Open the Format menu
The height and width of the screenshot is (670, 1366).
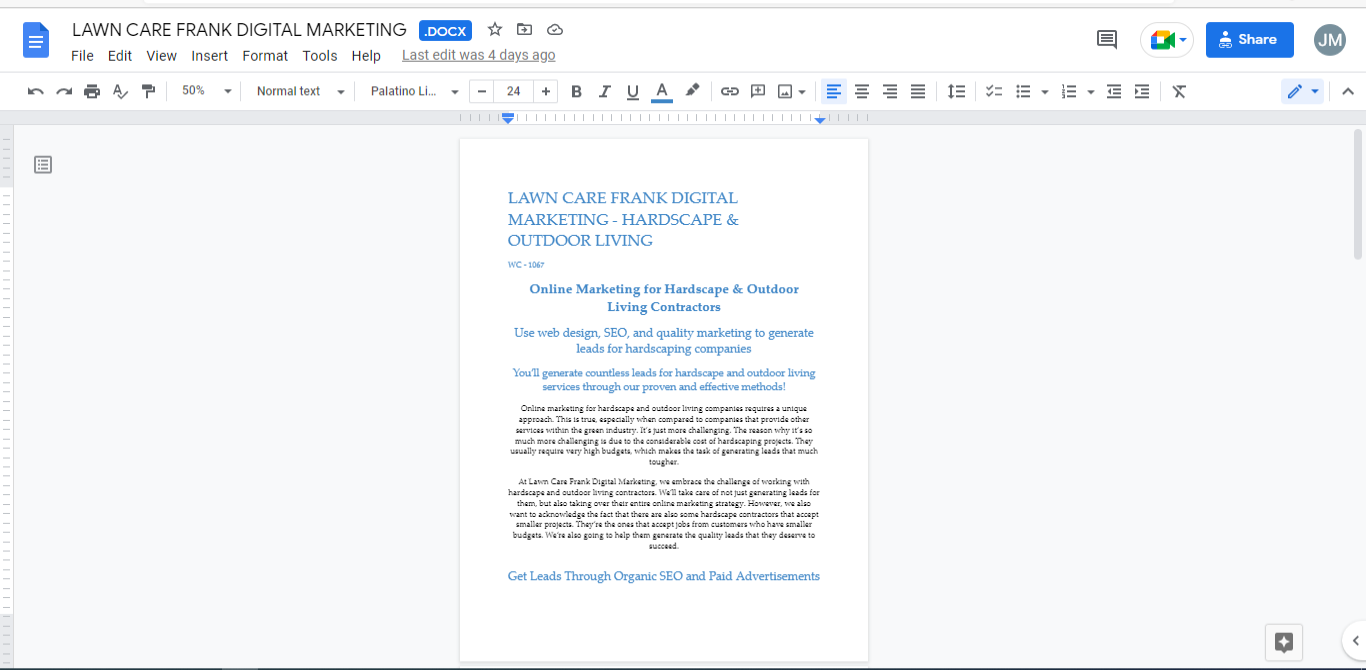[265, 56]
